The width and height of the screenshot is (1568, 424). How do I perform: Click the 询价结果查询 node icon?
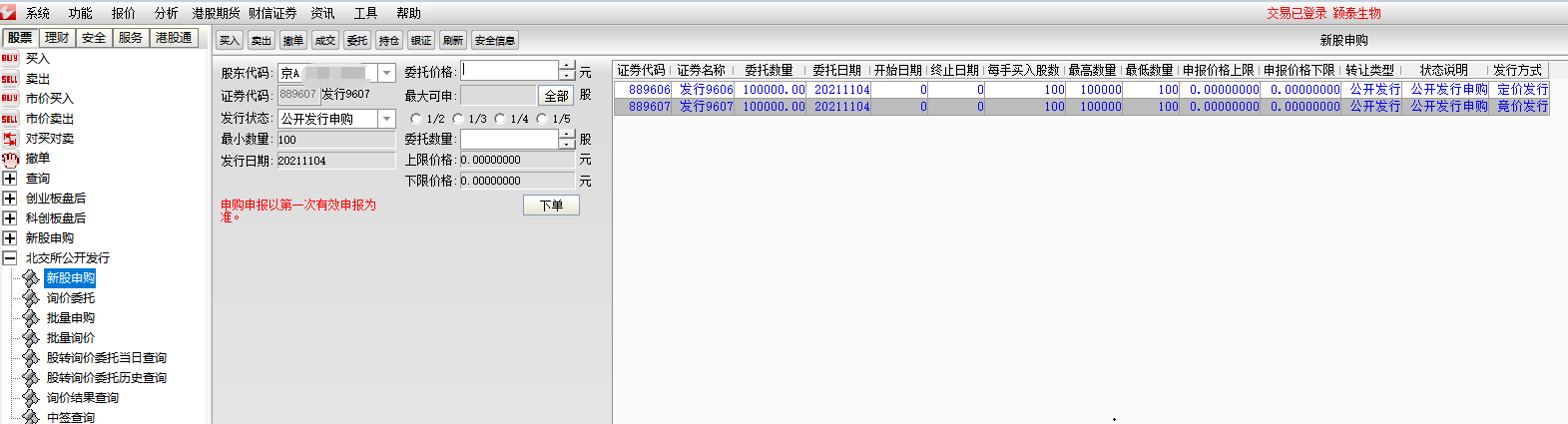click(x=31, y=398)
